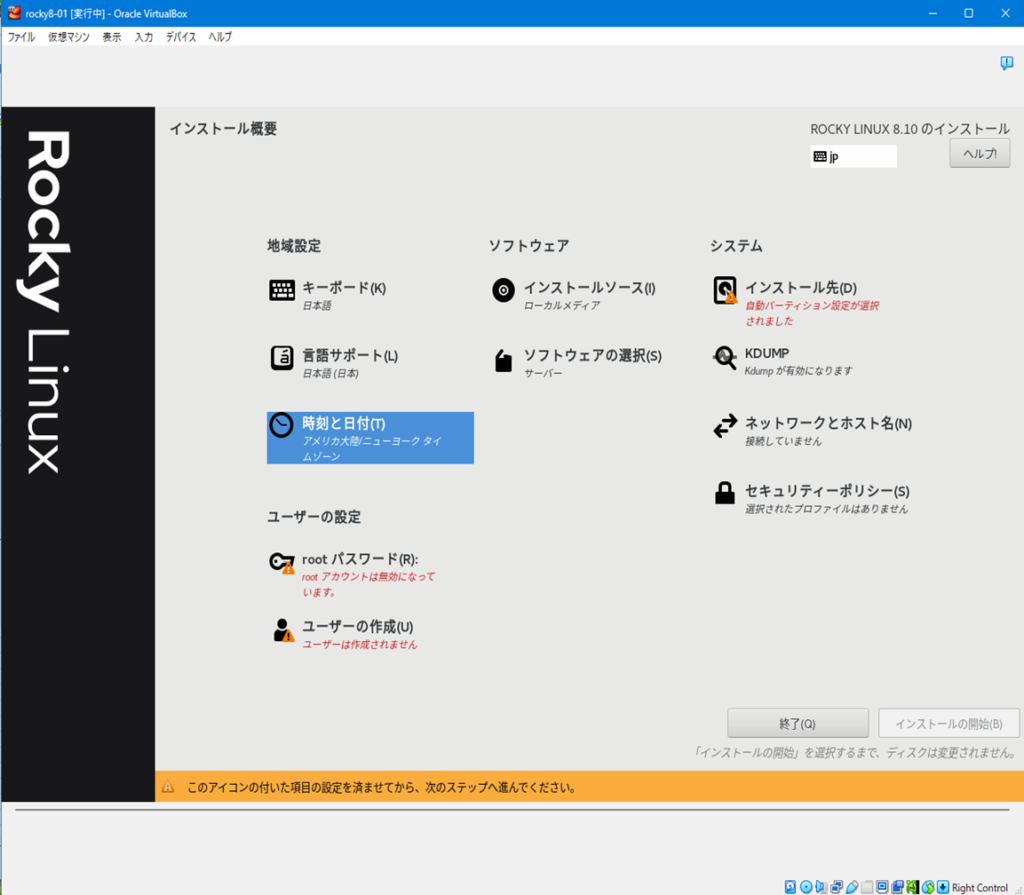1024x895 pixels.
Task: Open ソフトウェアの選択(S) label
Action: tap(593, 355)
